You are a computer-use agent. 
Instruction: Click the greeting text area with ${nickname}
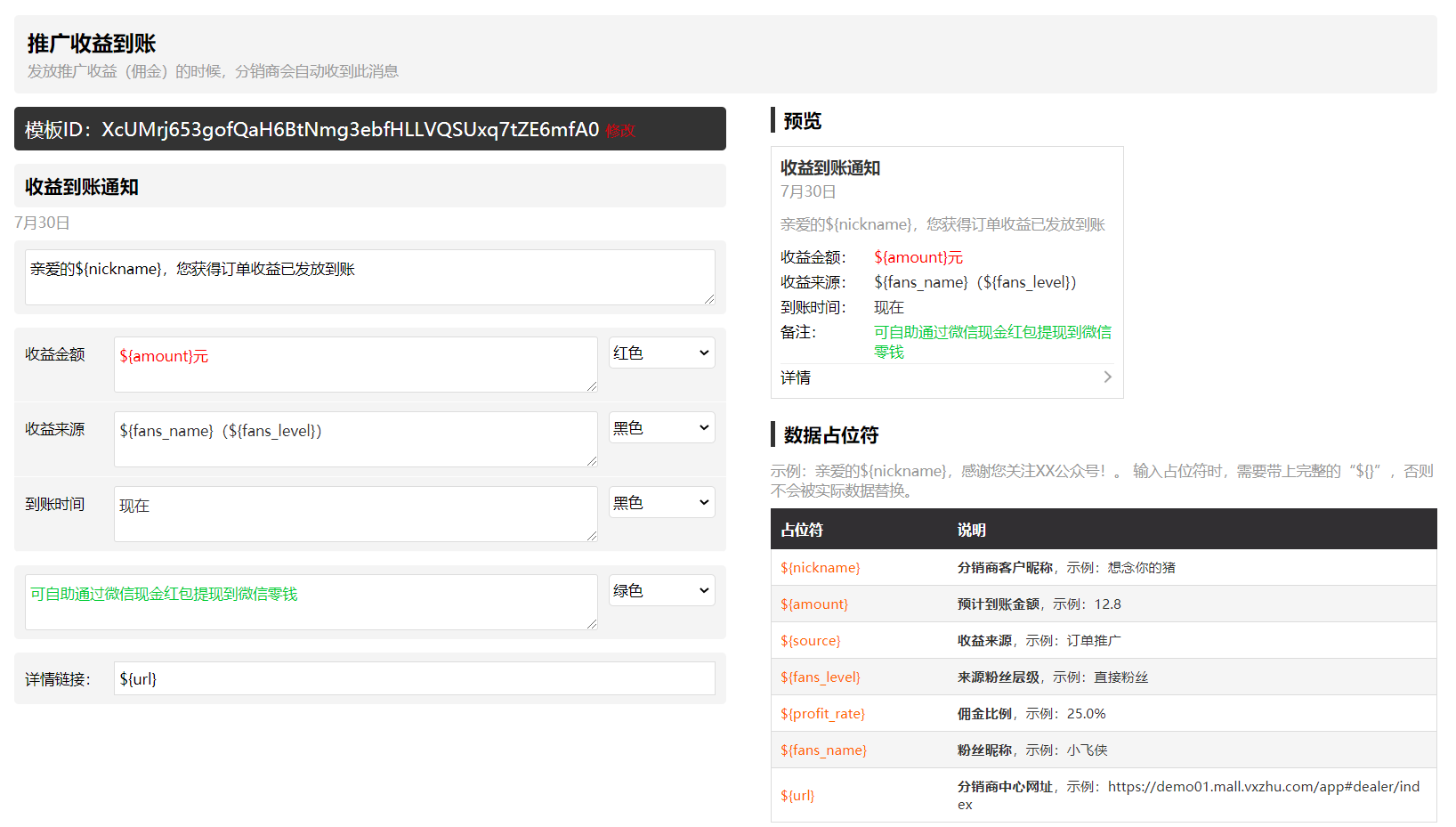click(x=369, y=277)
